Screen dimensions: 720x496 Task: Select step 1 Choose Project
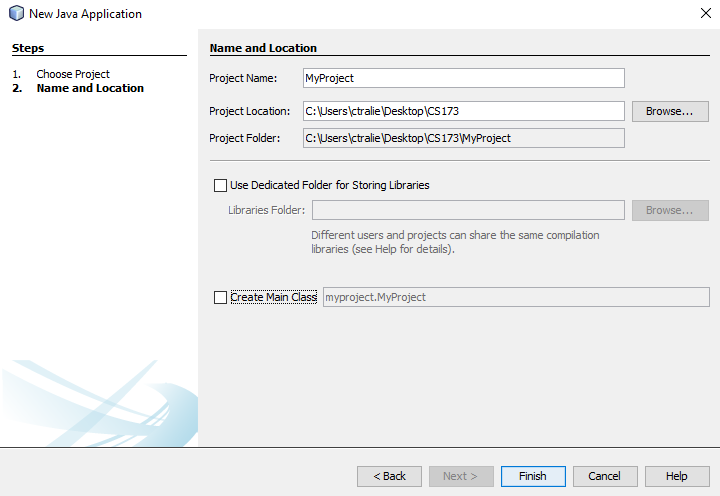[73, 74]
